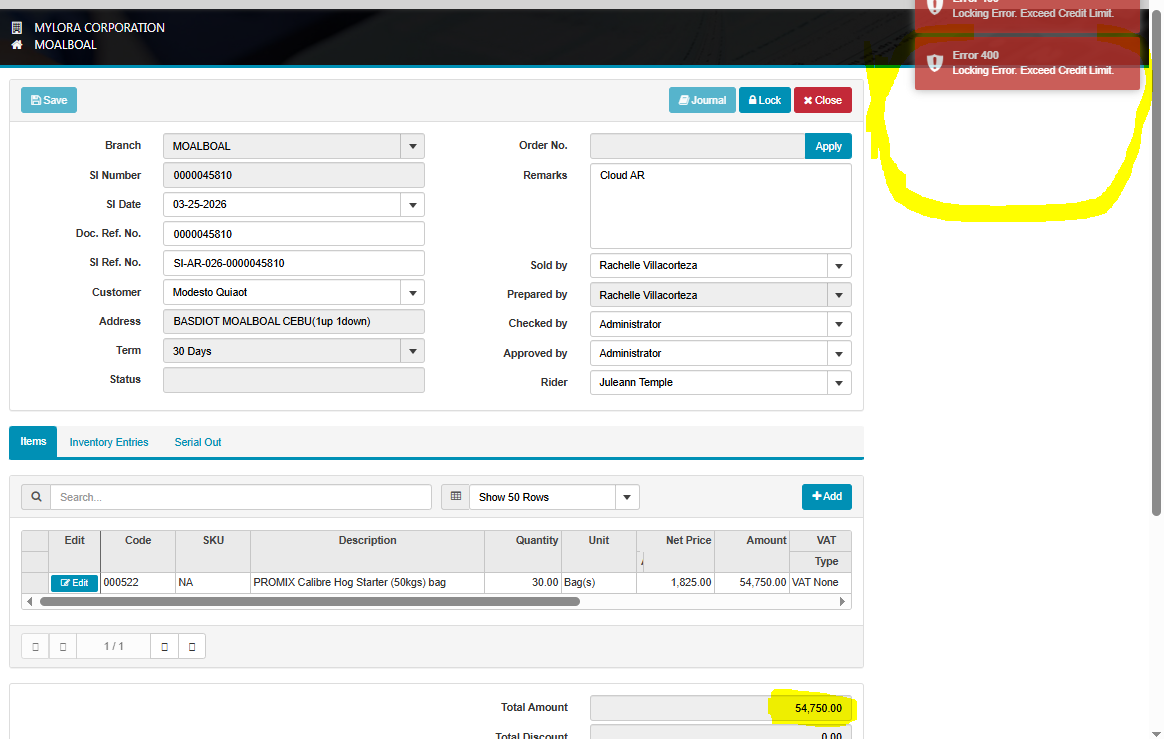The image size is (1164, 739).
Task: Click the table grid icon beside Show 50 Rows
Action: 455,497
